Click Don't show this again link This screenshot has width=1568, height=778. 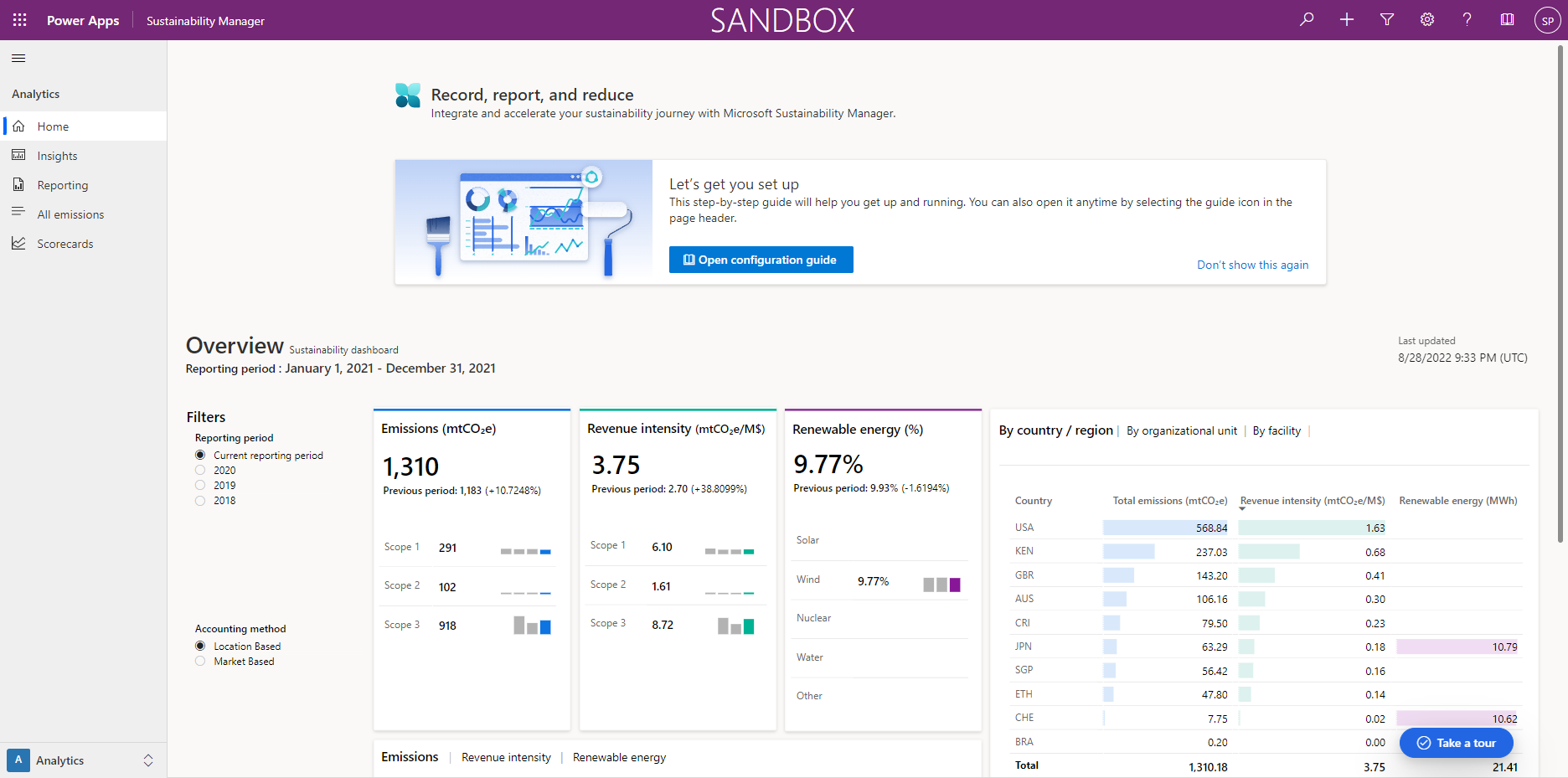click(1252, 265)
